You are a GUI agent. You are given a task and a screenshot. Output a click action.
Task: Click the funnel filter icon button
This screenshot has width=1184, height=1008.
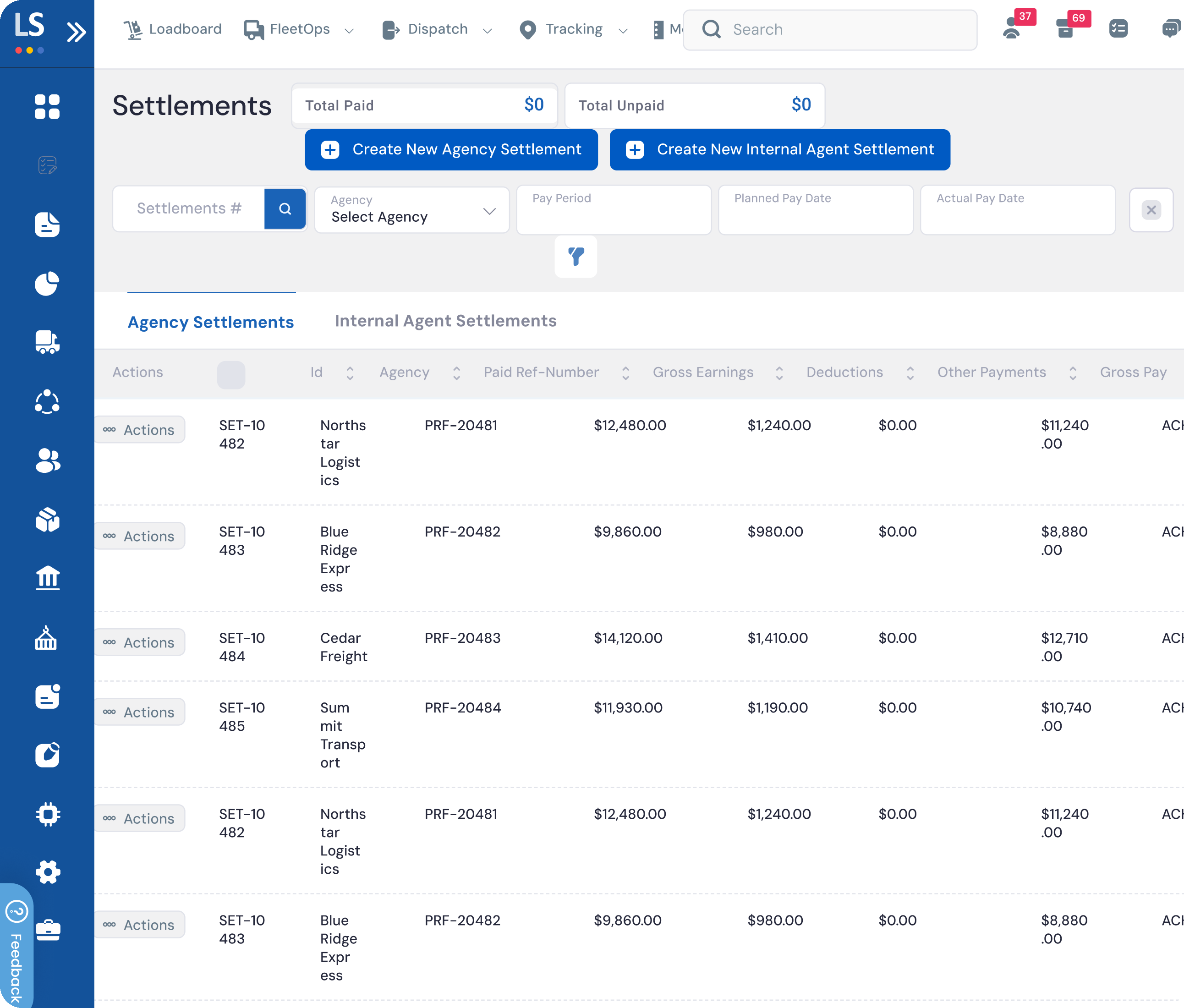pyautogui.click(x=576, y=257)
